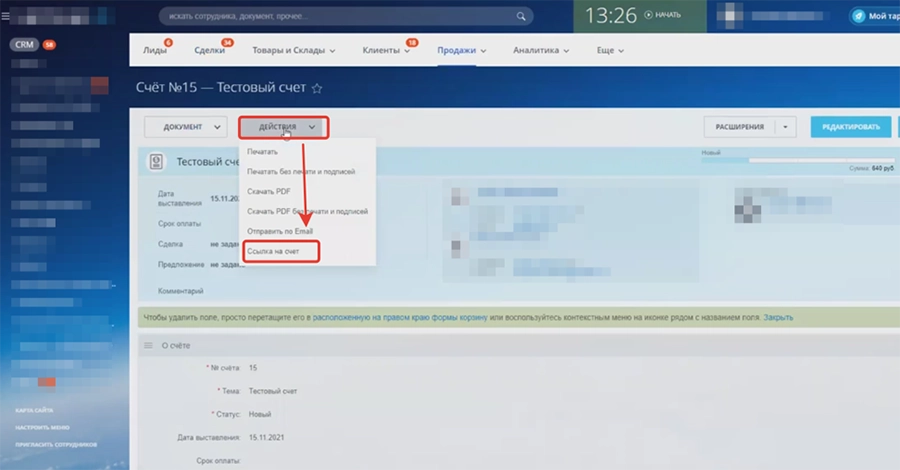Click the Закрыть link in hint banner
The height and width of the screenshot is (470, 900).
pyautogui.click(x=778, y=317)
